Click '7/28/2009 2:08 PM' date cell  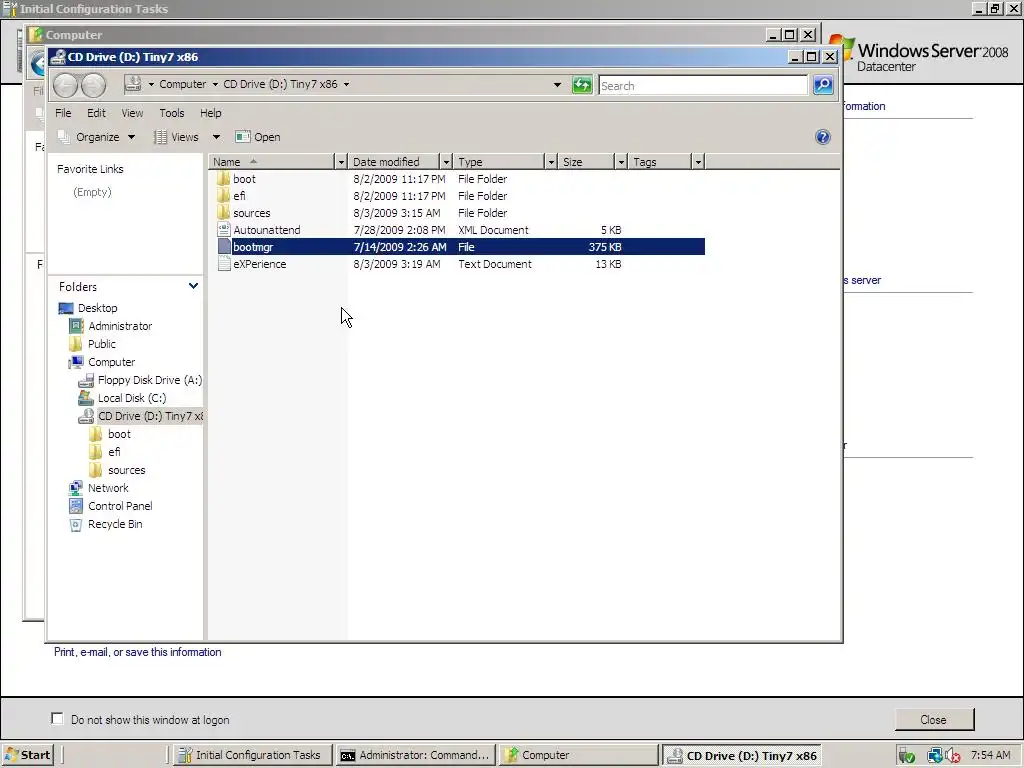click(x=399, y=230)
